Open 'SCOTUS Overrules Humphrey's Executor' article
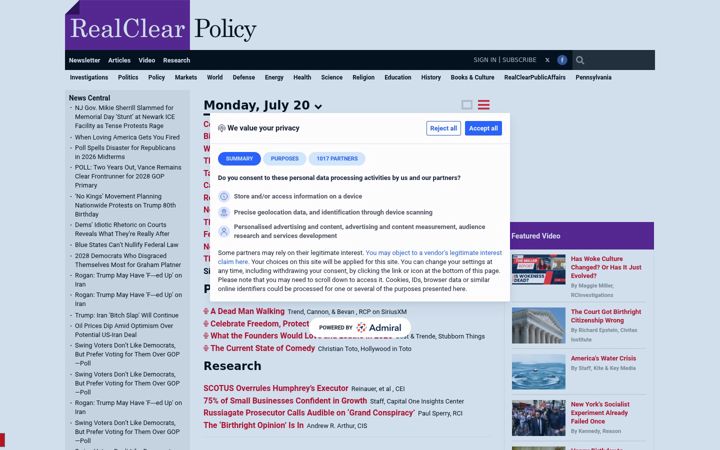This screenshot has width=720, height=450. tap(276, 388)
